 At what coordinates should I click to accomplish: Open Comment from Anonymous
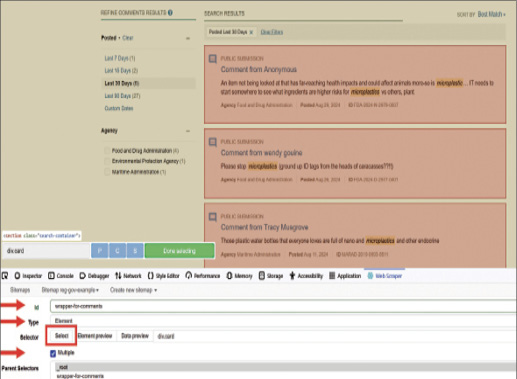pos(259,69)
